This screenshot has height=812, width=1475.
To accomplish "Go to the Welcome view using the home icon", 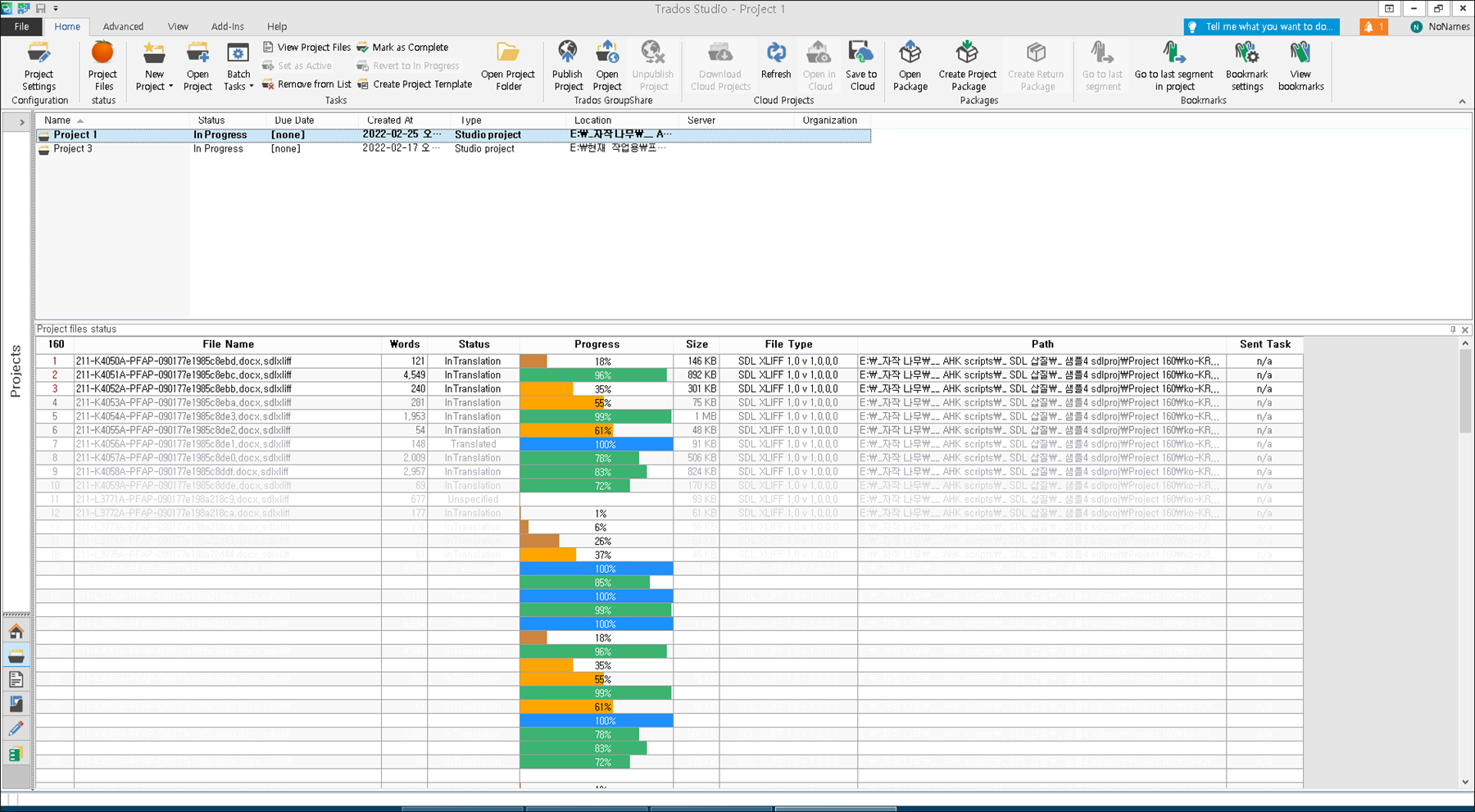I will [x=15, y=631].
